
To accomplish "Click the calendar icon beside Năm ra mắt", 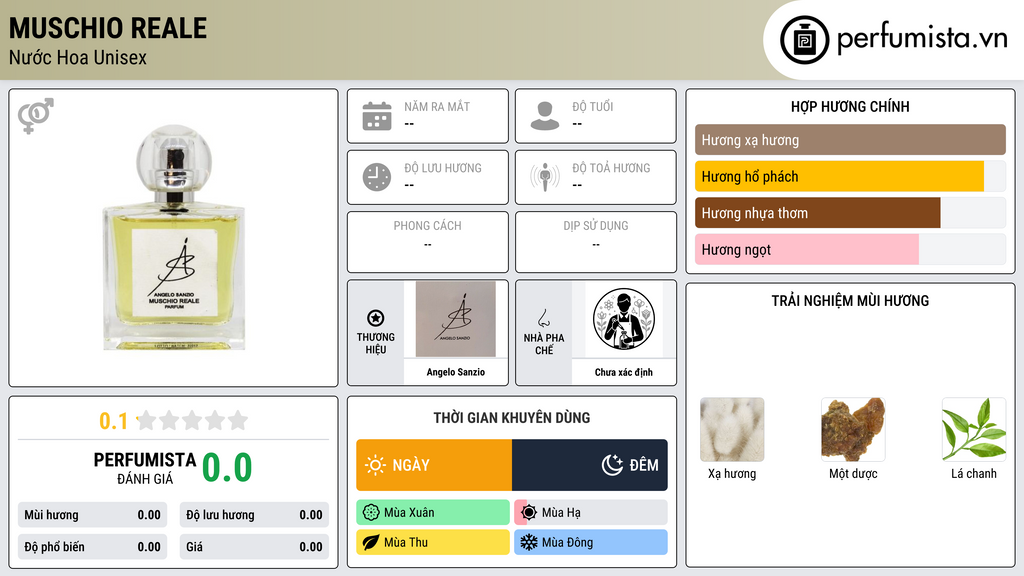I will point(377,116).
